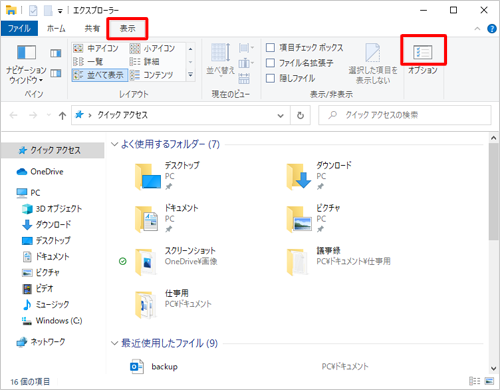Switch to large icons view in status bar
Viewport: 500px width, 390px height.
pyautogui.click(x=489, y=381)
